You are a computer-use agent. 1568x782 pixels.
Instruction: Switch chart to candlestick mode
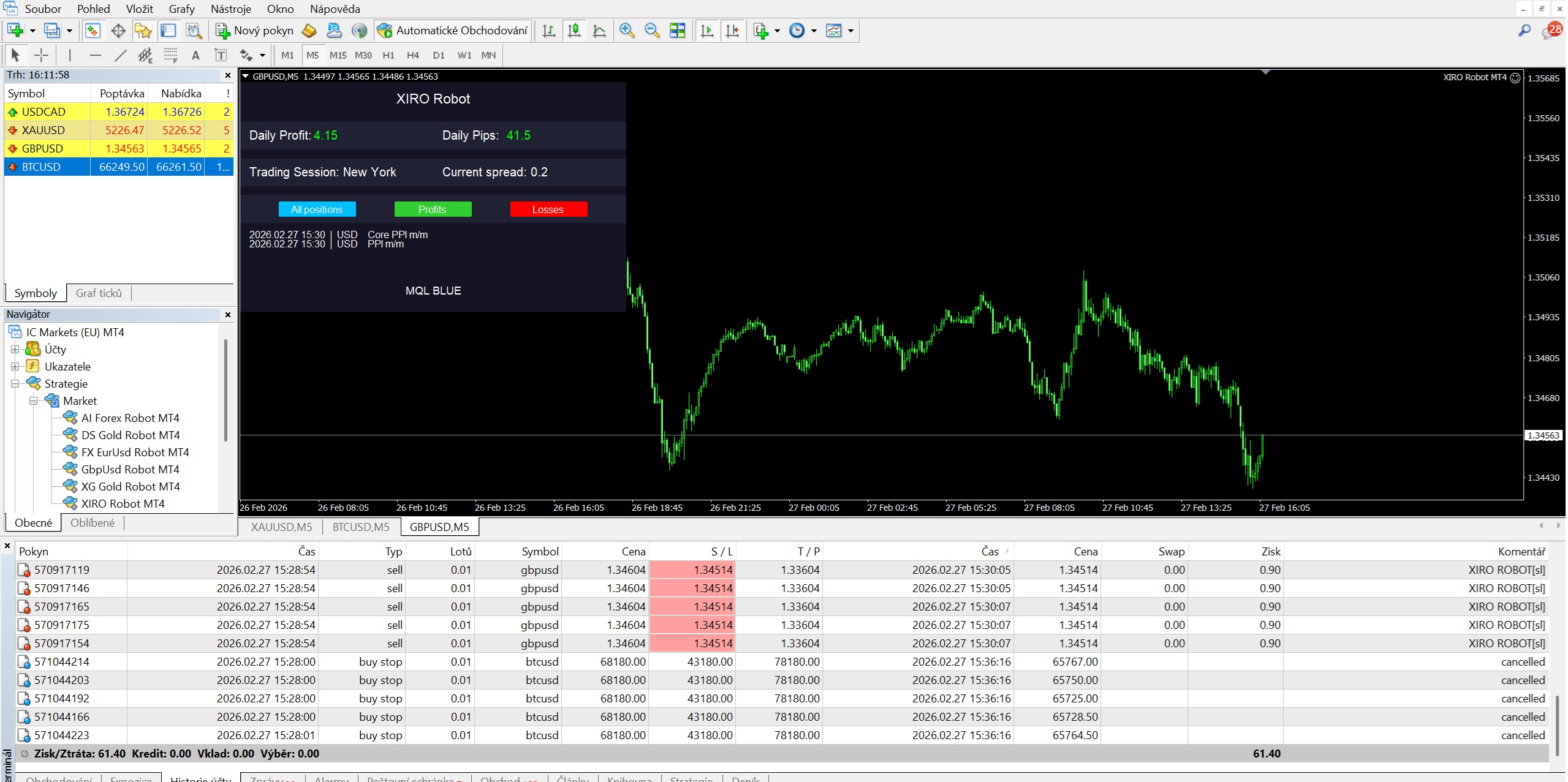pyautogui.click(x=574, y=31)
